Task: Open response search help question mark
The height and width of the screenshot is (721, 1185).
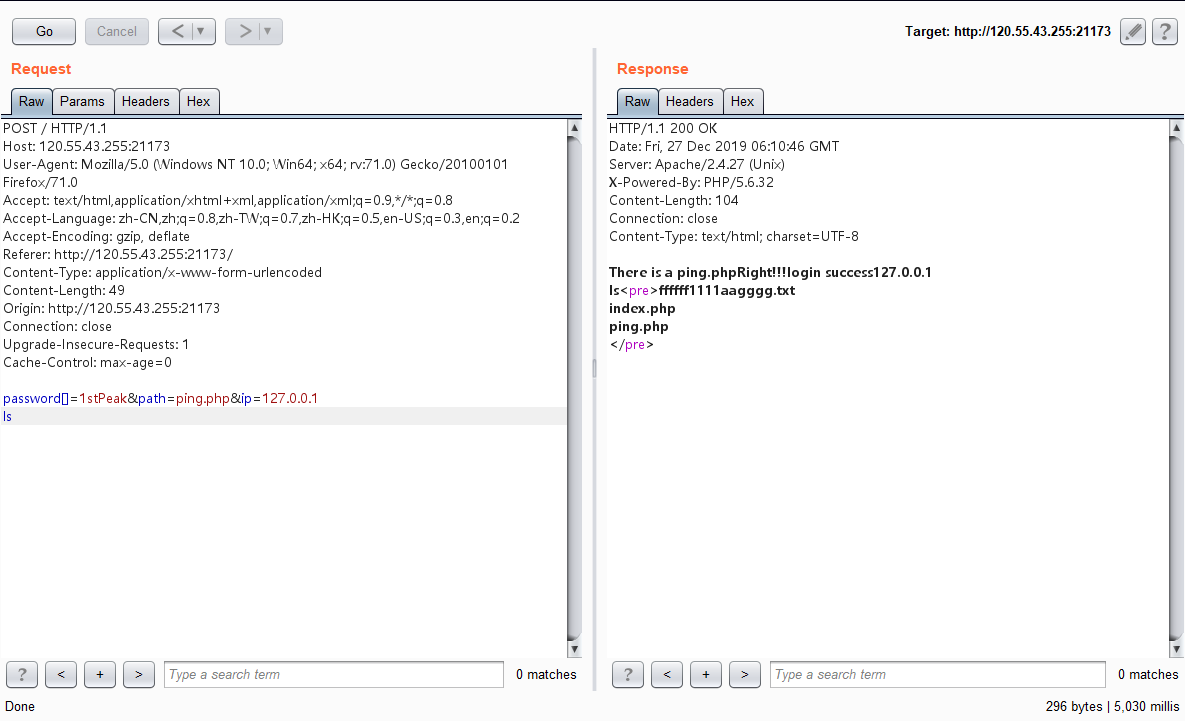Action: pos(628,674)
